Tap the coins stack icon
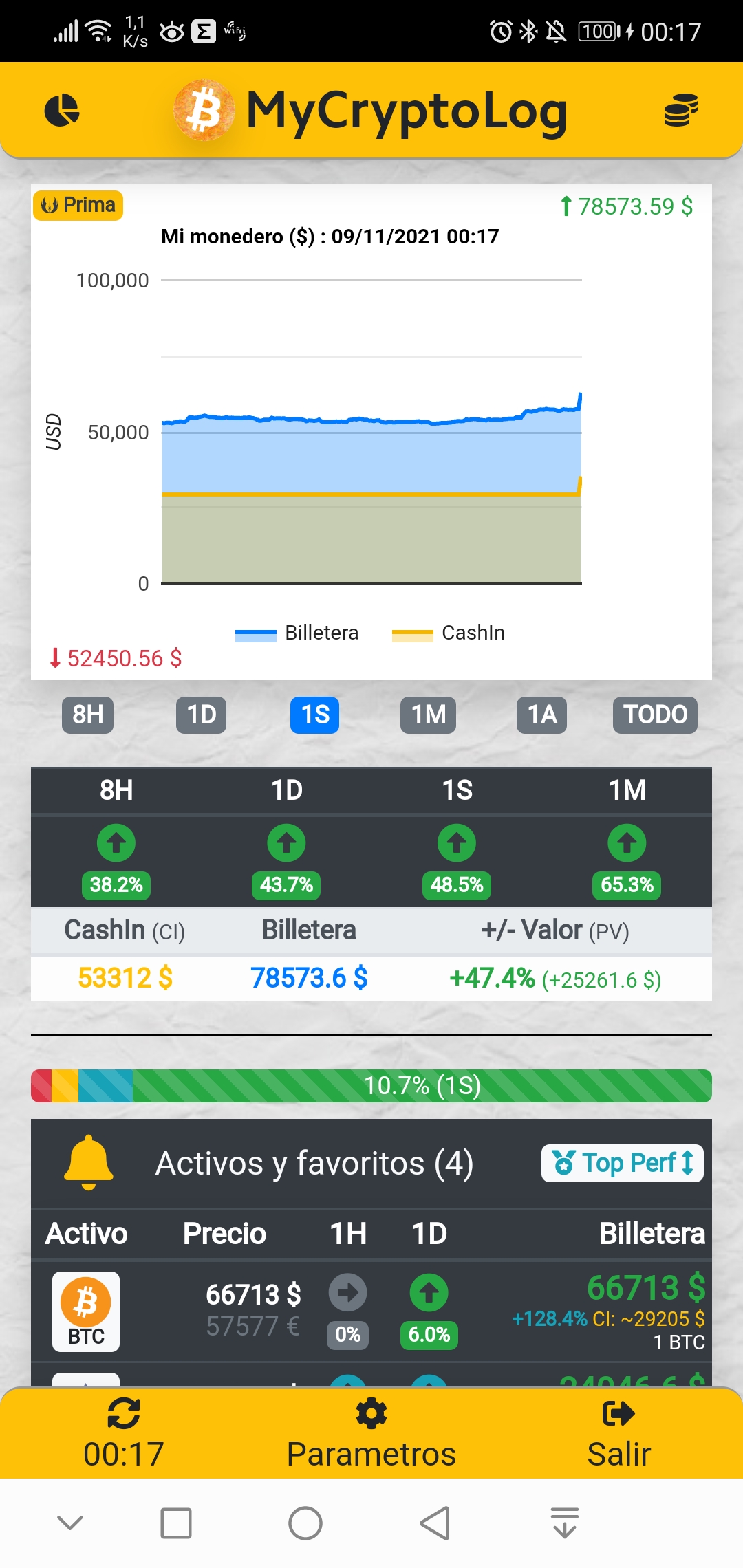This screenshot has width=743, height=1568. click(x=680, y=111)
